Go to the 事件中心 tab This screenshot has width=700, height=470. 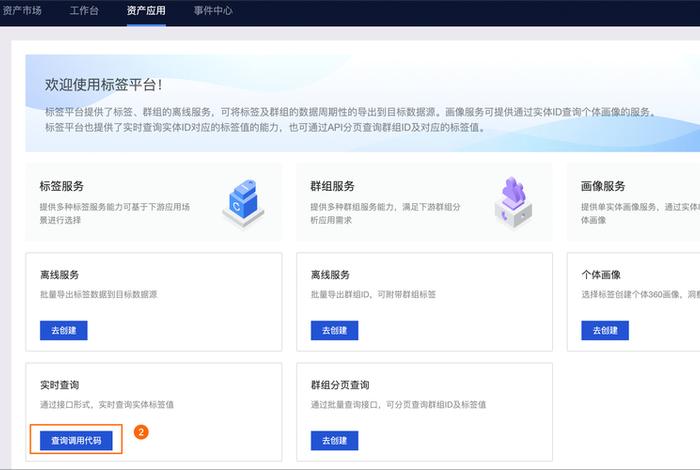click(x=212, y=11)
